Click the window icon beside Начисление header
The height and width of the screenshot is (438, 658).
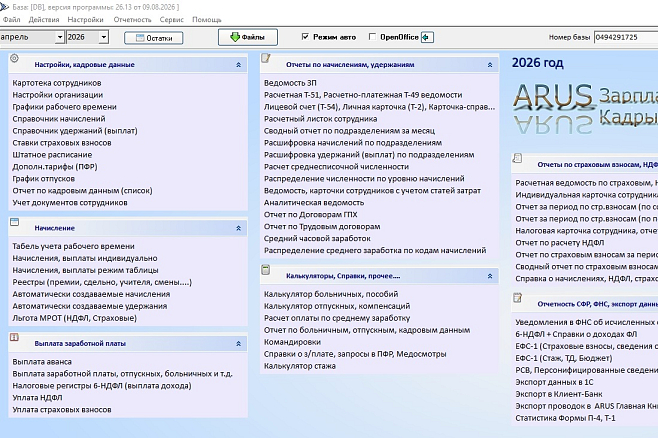click(x=14, y=222)
